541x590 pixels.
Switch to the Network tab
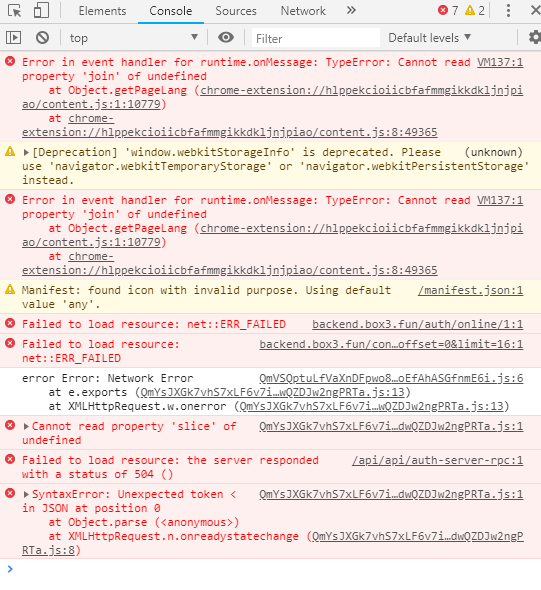point(303,11)
